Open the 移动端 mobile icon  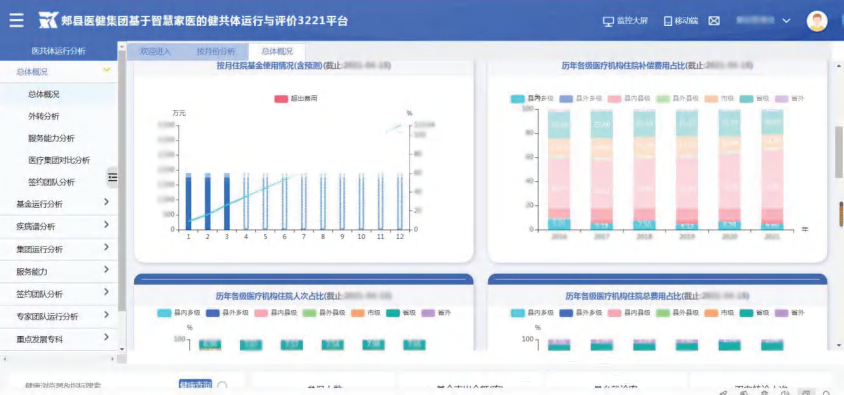click(667, 21)
